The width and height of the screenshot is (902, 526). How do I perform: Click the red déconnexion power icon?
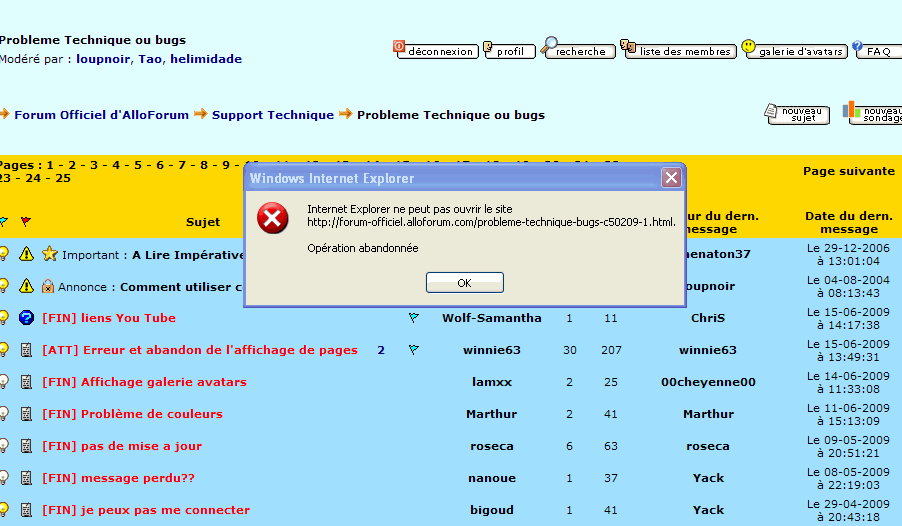[x=399, y=47]
